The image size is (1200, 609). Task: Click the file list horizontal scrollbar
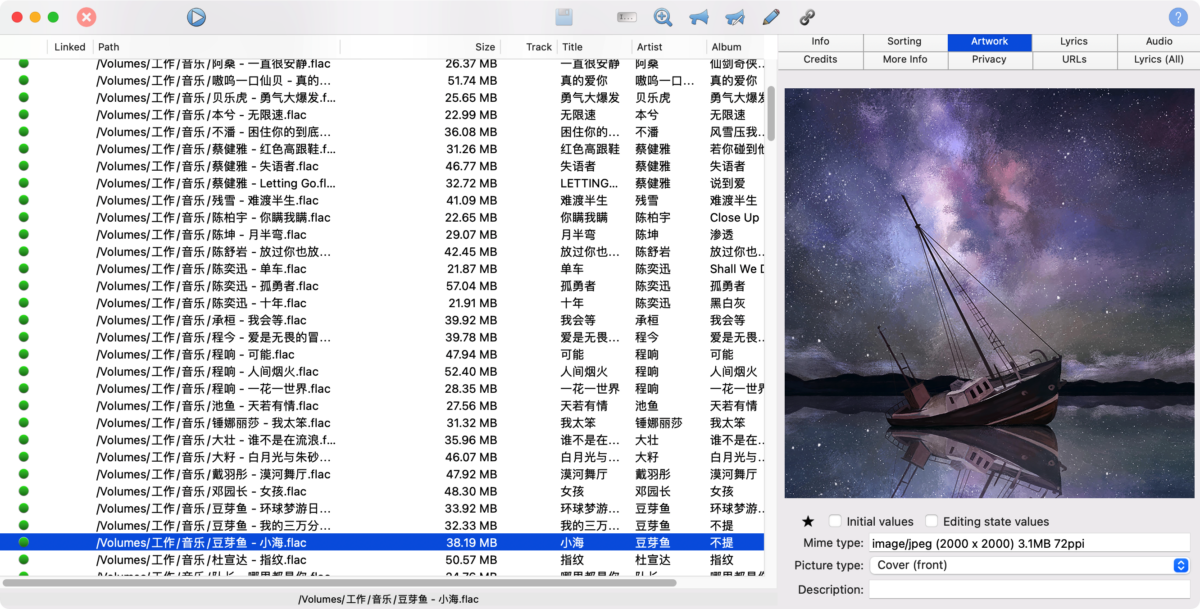tap(340, 582)
